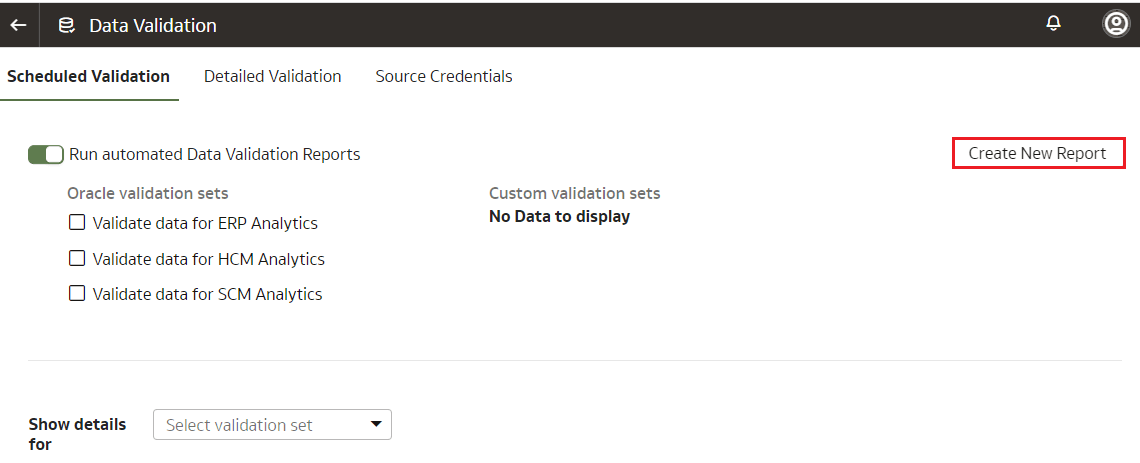Click the Show details for label
This screenshot has height=463, width=1140.
click(77, 433)
